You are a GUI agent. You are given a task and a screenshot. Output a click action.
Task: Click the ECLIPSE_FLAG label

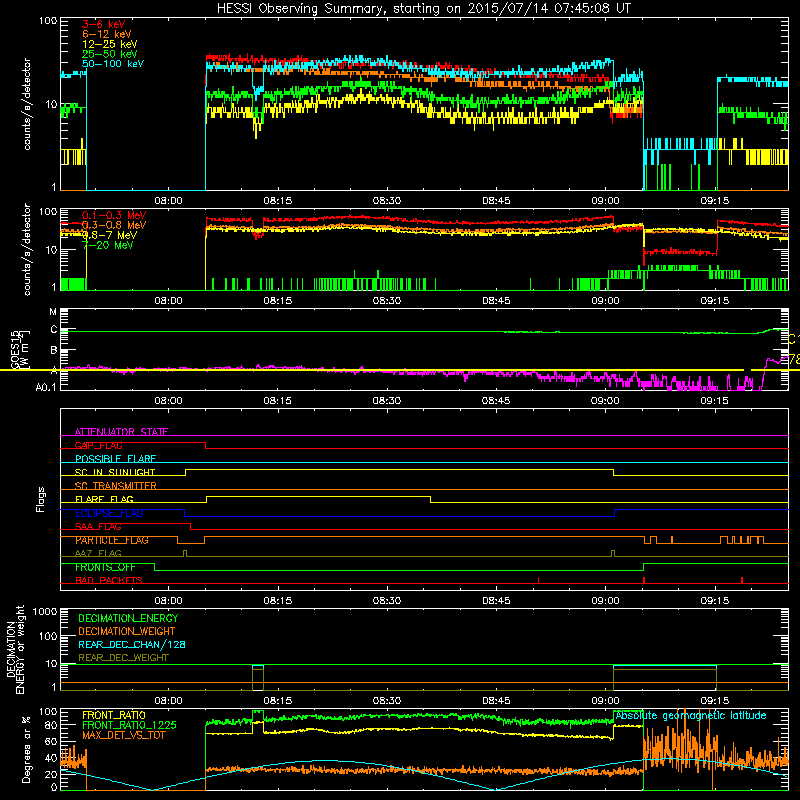tap(109, 513)
